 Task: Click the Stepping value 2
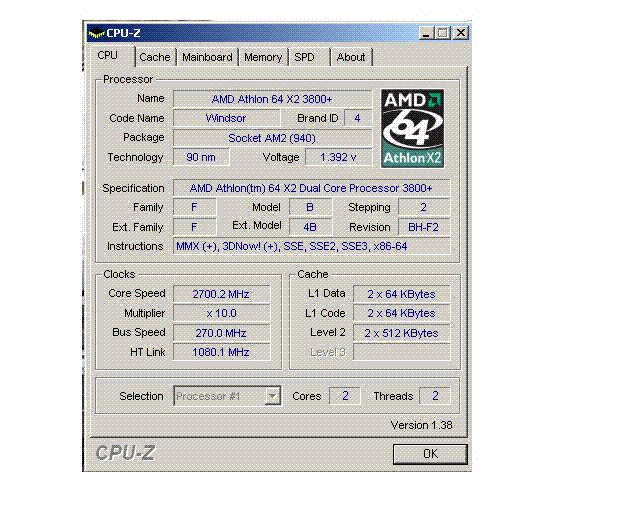coord(424,207)
